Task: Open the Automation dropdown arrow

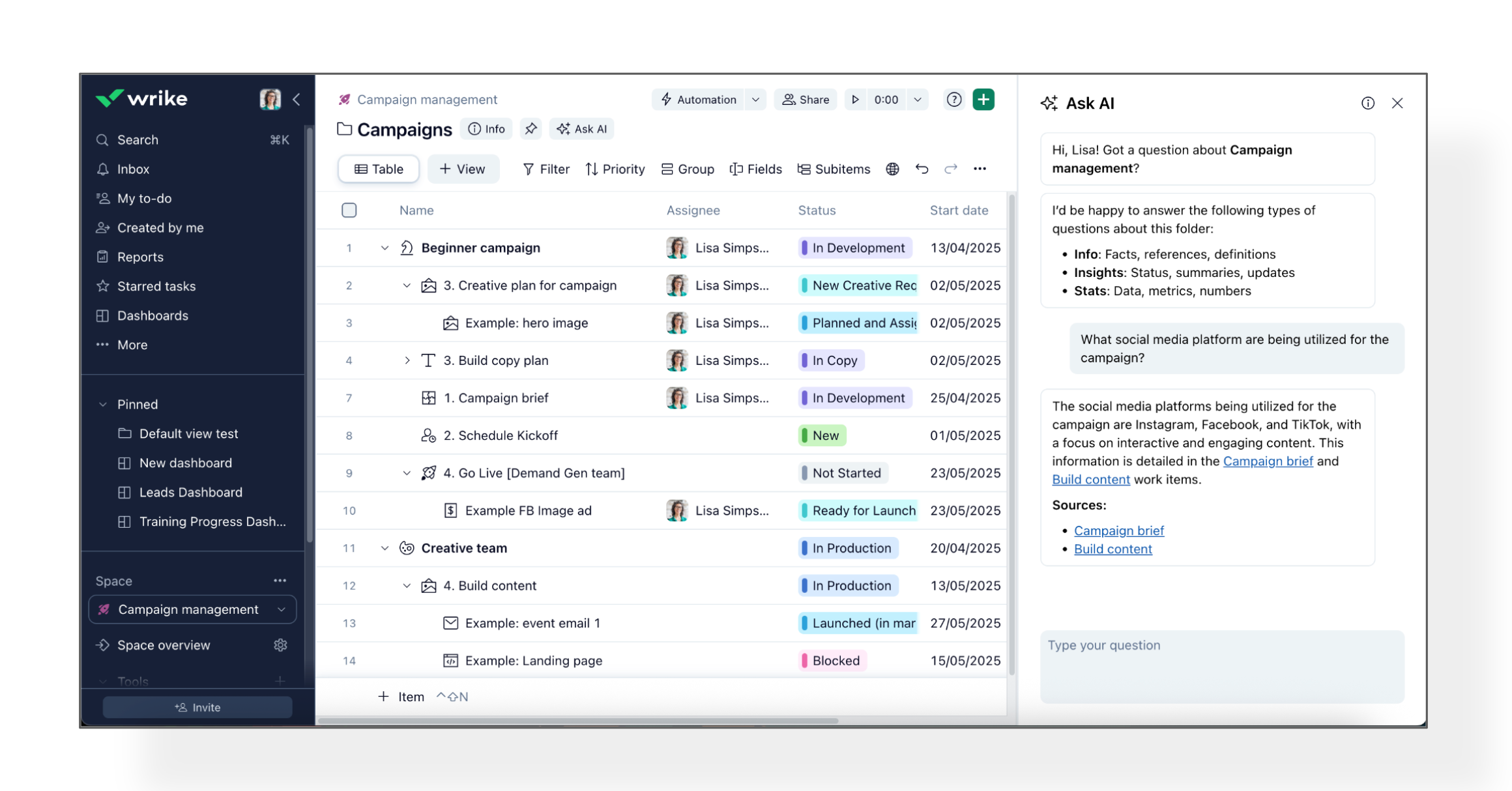Action: 755,100
